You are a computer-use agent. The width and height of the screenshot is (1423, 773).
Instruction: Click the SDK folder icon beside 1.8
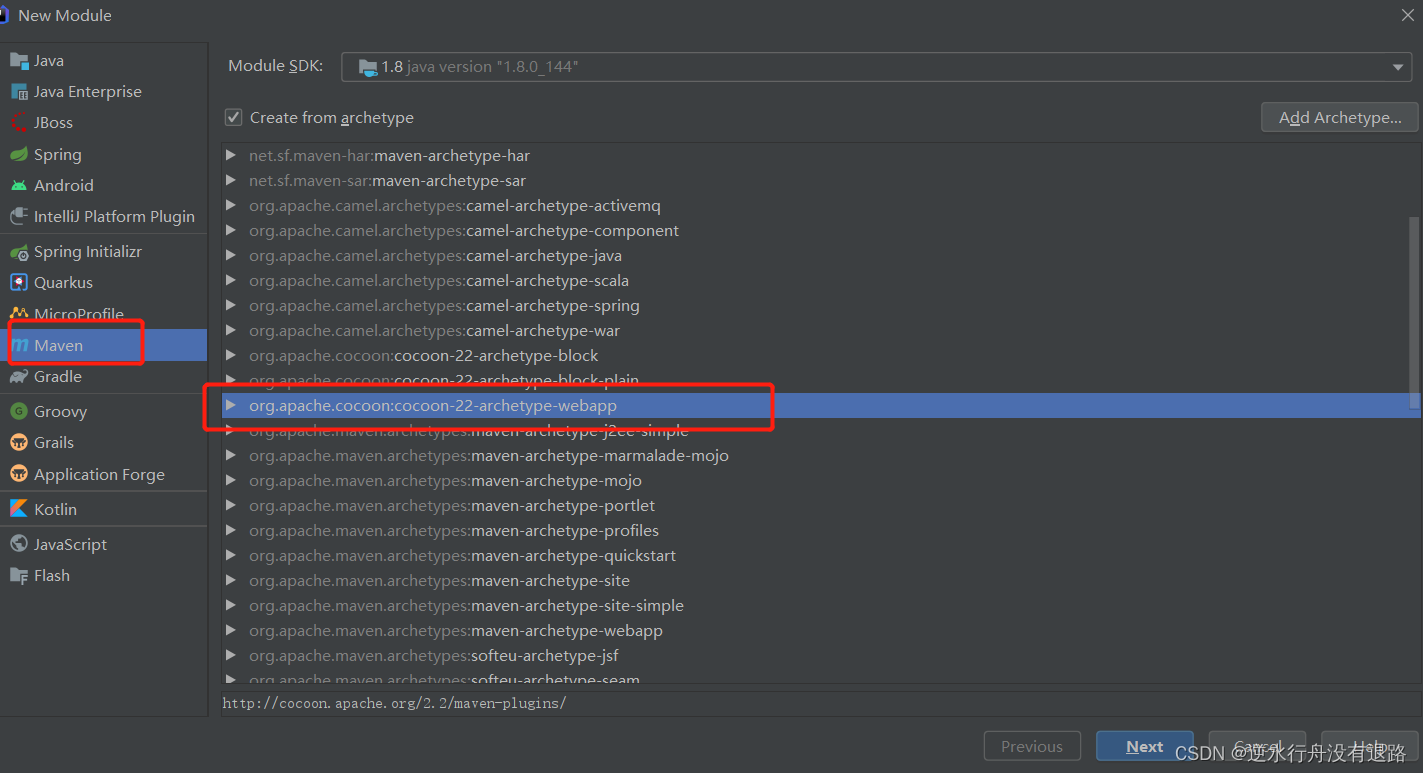click(367, 67)
